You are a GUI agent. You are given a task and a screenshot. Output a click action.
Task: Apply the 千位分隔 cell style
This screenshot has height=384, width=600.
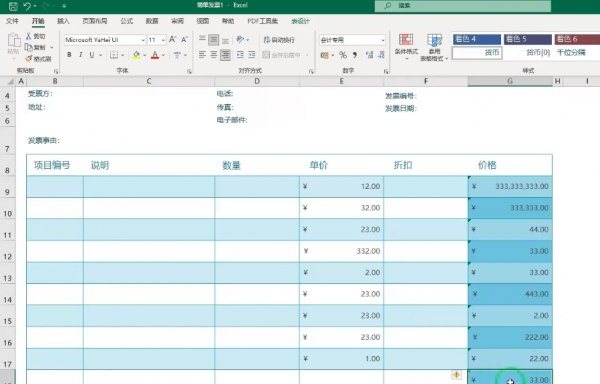tap(577, 53)
